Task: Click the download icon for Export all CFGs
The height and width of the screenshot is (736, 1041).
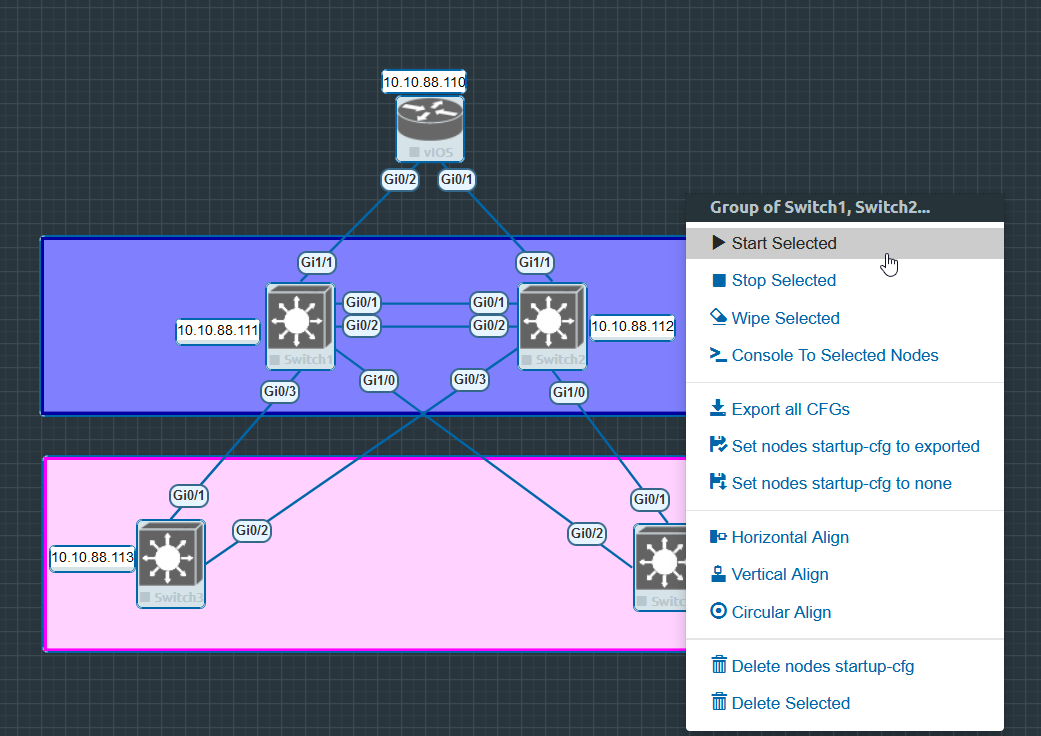Action: point(718,408)
